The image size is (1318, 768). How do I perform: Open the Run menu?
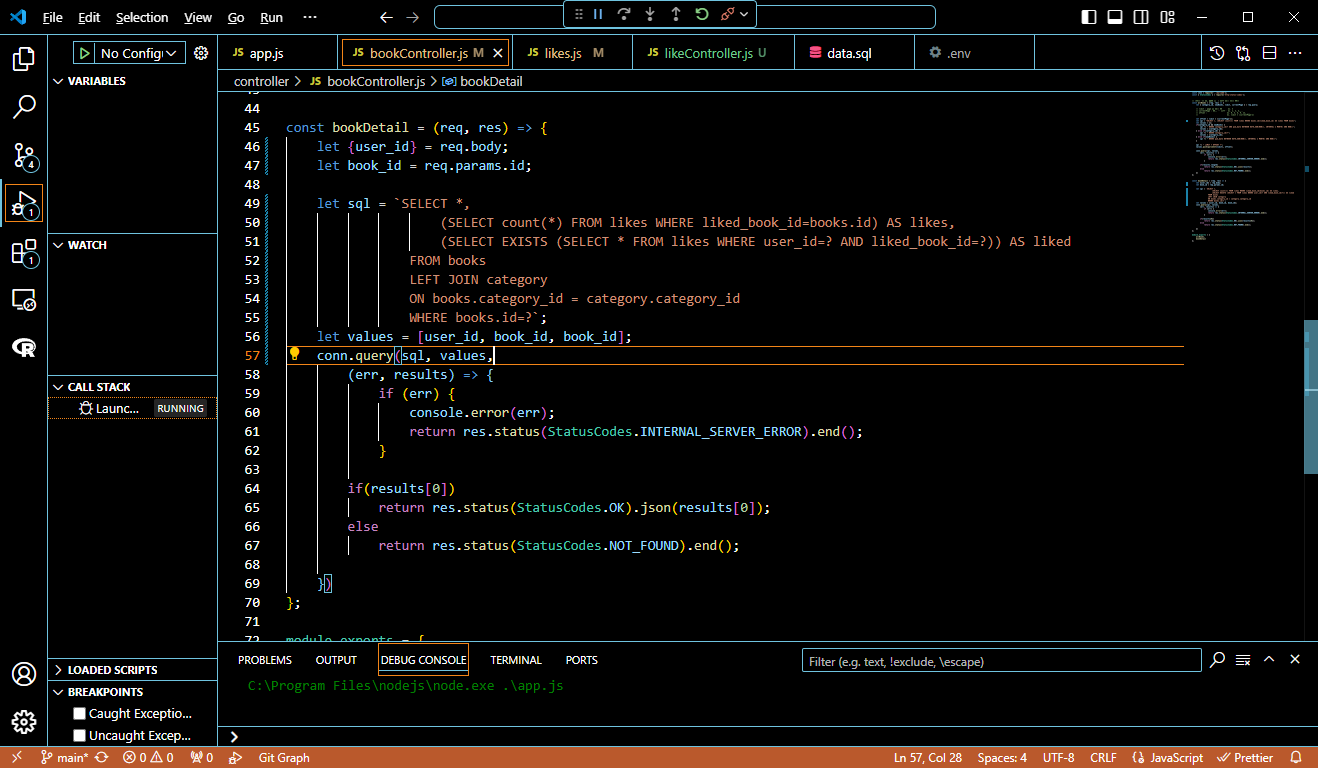(x=271, y=17)
